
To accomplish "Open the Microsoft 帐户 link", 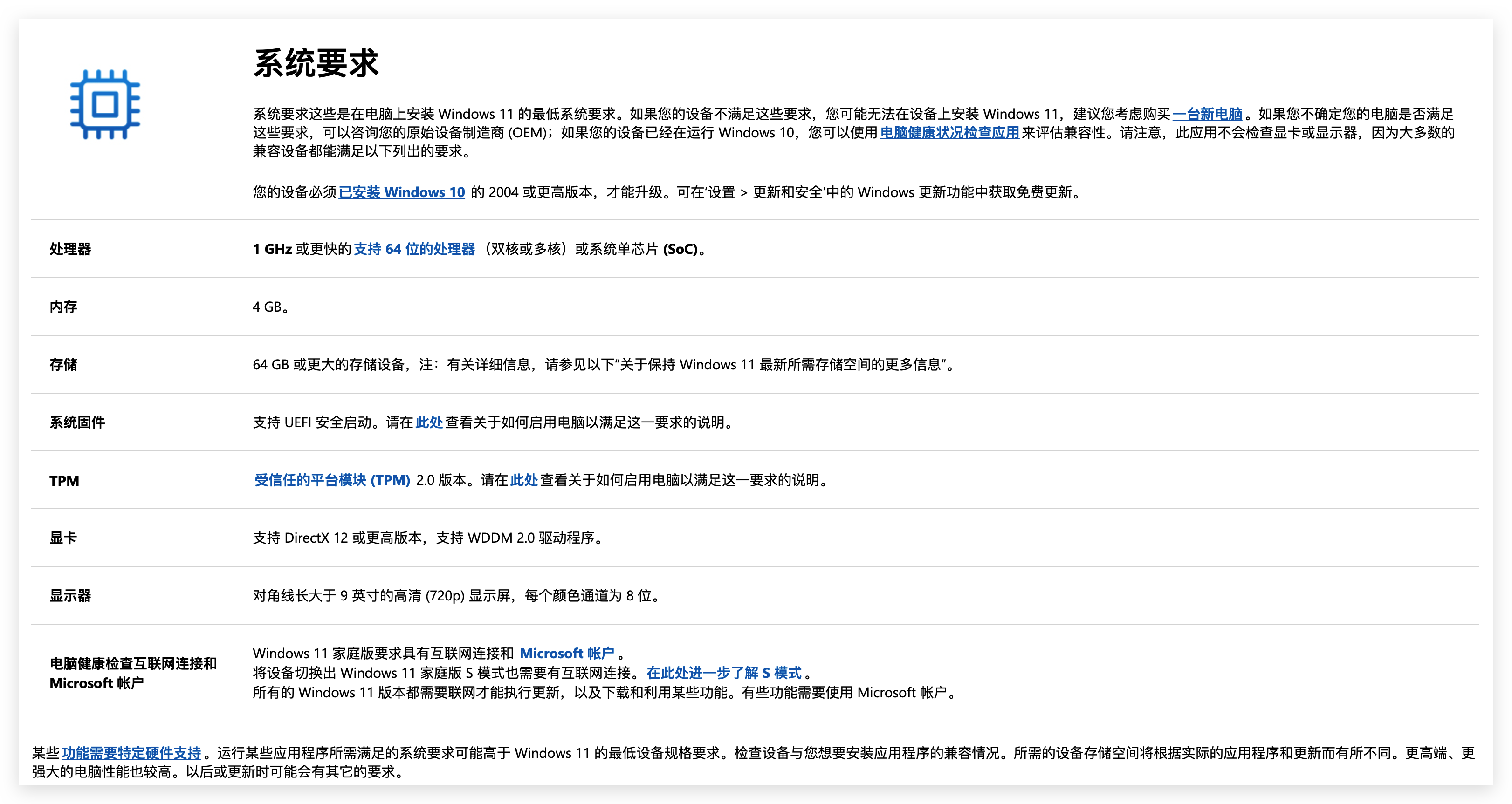I will click(x=567, y=653).
